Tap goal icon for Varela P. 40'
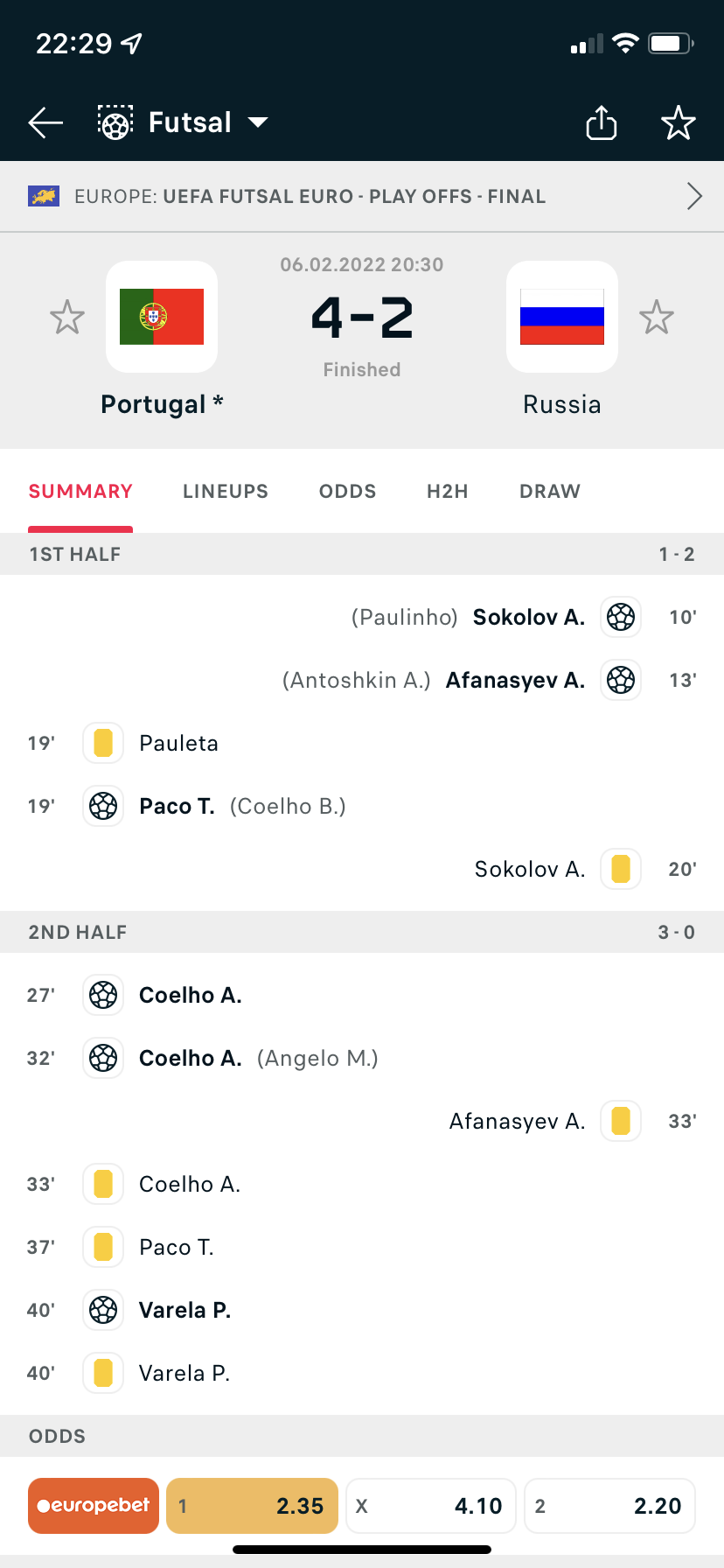 (x=103, y=1310)
